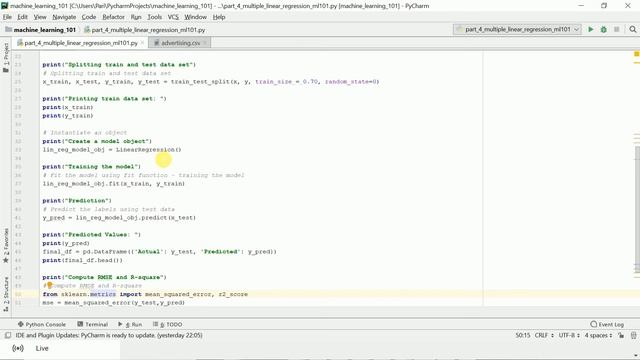640x360 pixels.
Task: Open the VCS menu
Action: point(173,17)
